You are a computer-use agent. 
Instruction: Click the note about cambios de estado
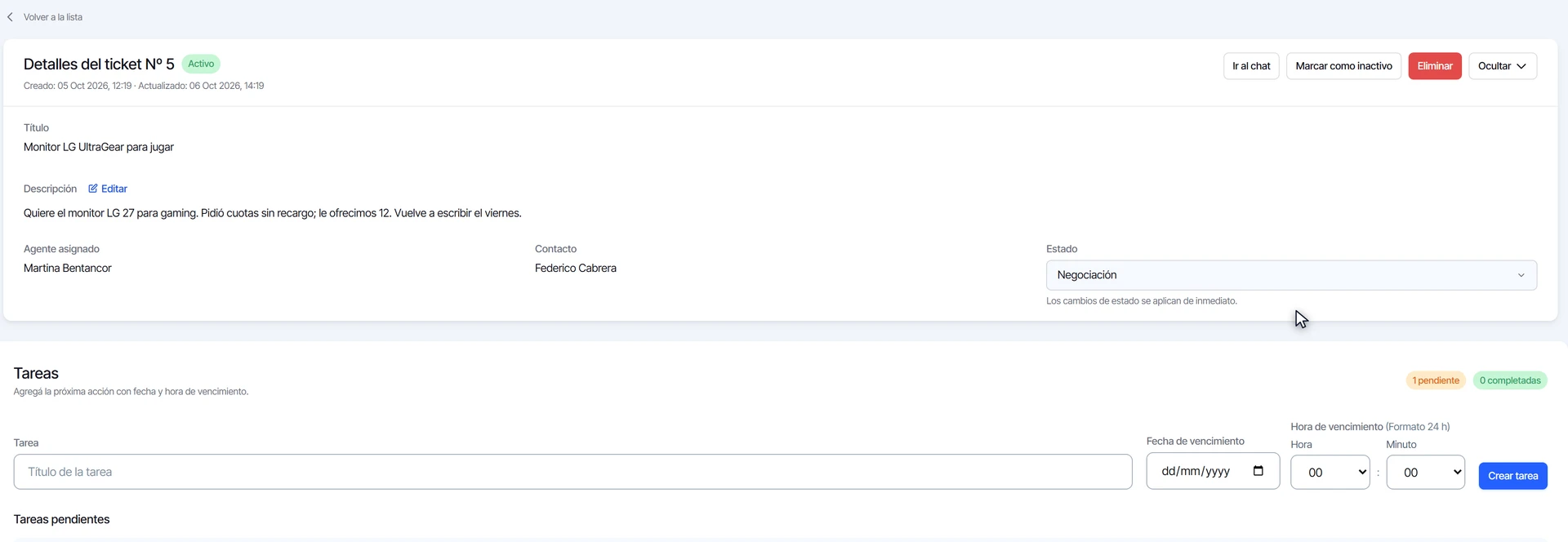1142,301
